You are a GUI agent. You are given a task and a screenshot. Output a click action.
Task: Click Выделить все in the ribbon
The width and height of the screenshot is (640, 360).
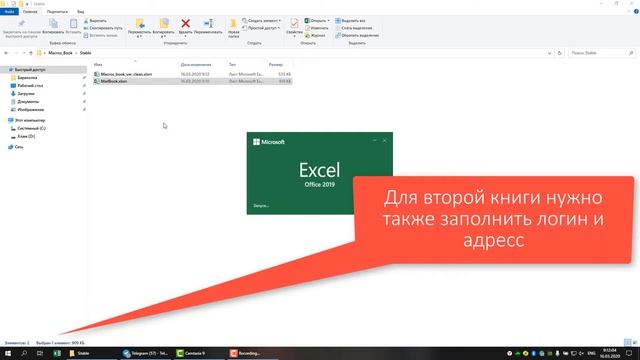350,20
